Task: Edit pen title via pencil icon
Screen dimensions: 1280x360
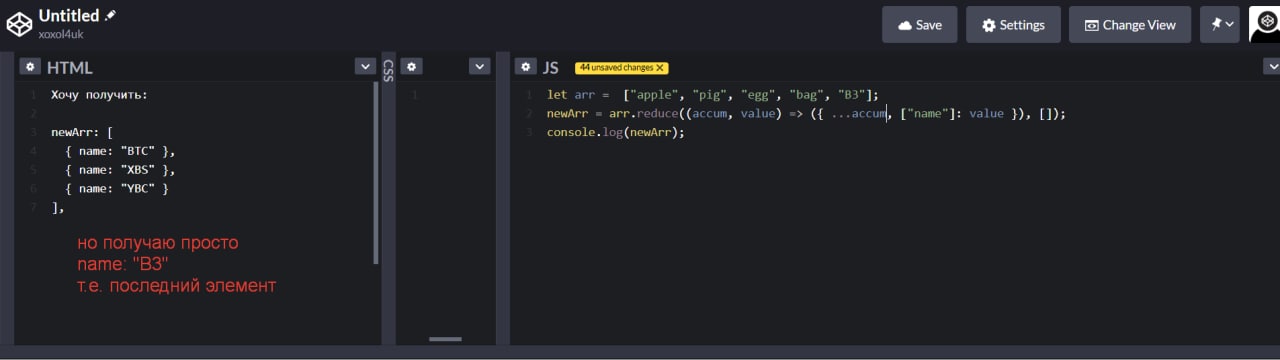Action: click(x=110, y=15)
